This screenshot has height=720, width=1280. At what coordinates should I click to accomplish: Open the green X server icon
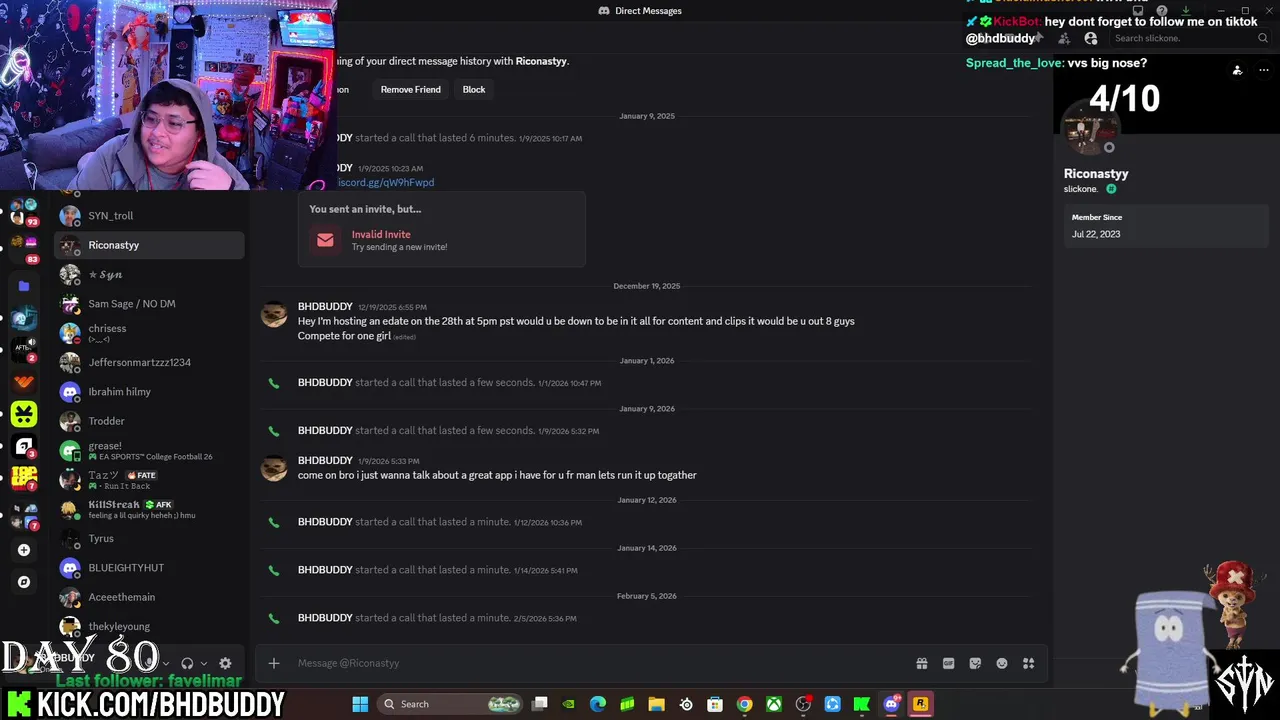tap(24, 413)
